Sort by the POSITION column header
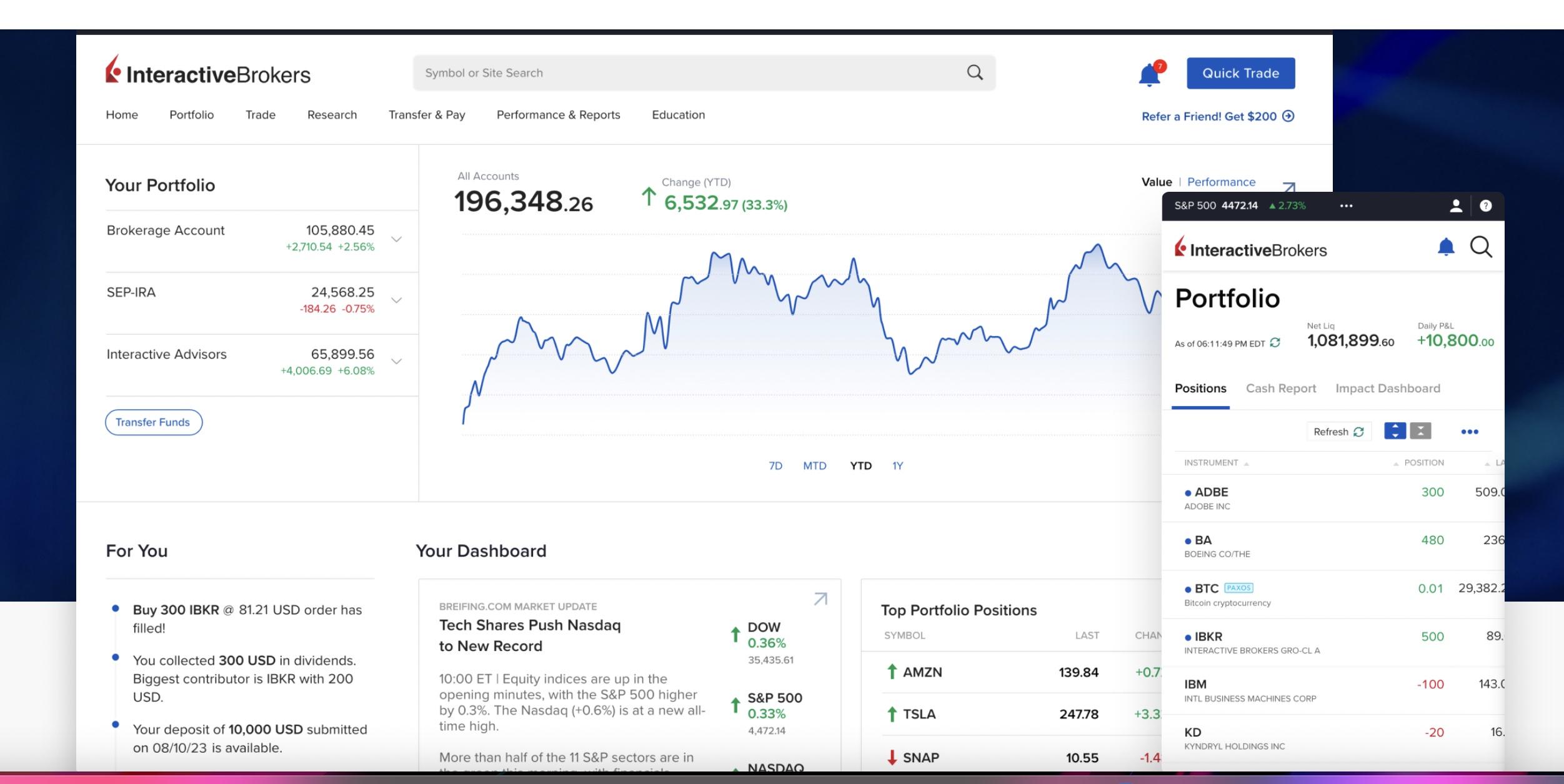The image size is (1564, 784). [x=1419, y=463]
